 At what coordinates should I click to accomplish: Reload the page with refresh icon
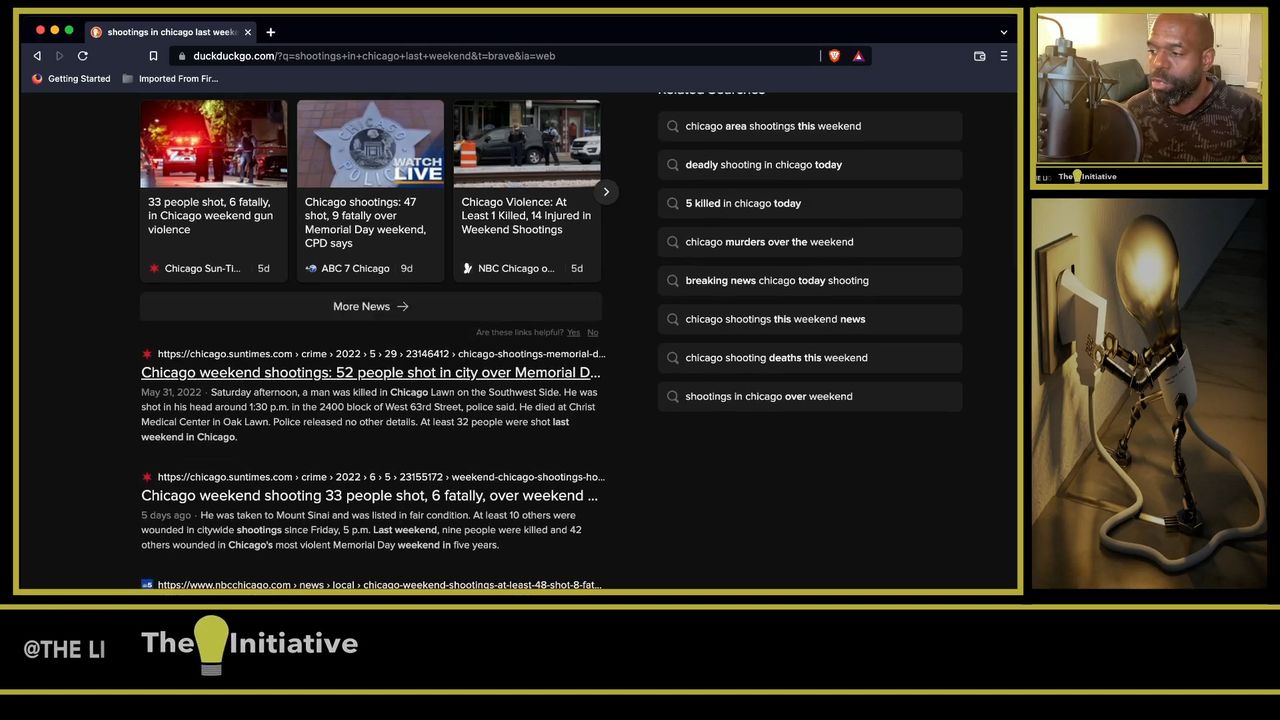(x=83, y=56)
